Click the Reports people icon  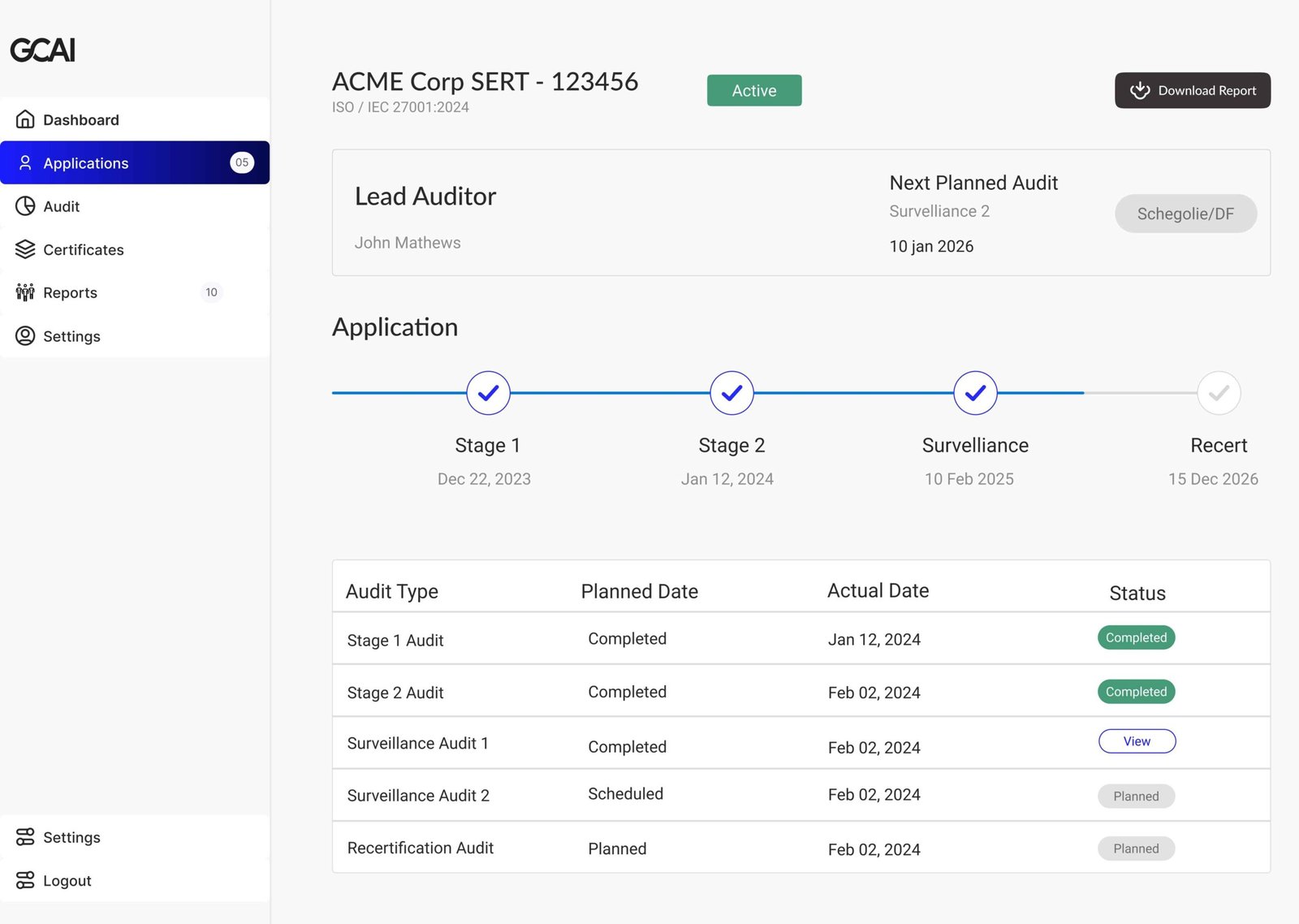[x=25, y=292]
